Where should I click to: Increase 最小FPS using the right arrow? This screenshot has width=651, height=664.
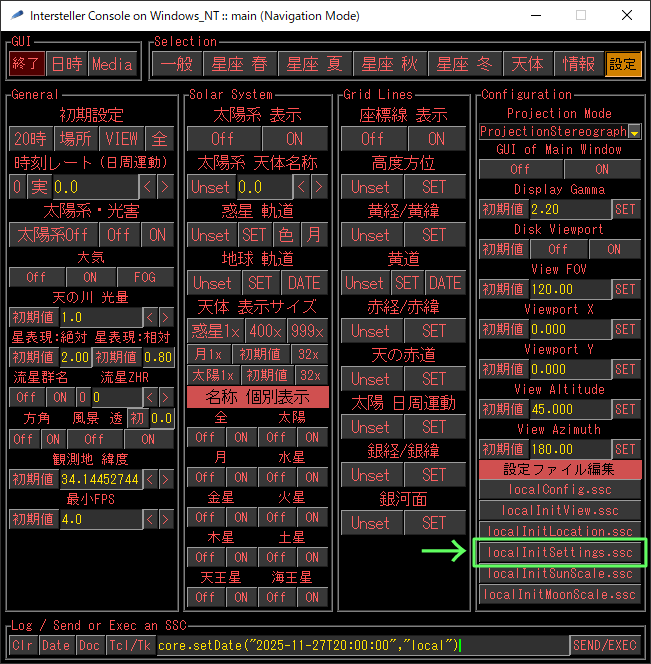(x=166, y=519)
